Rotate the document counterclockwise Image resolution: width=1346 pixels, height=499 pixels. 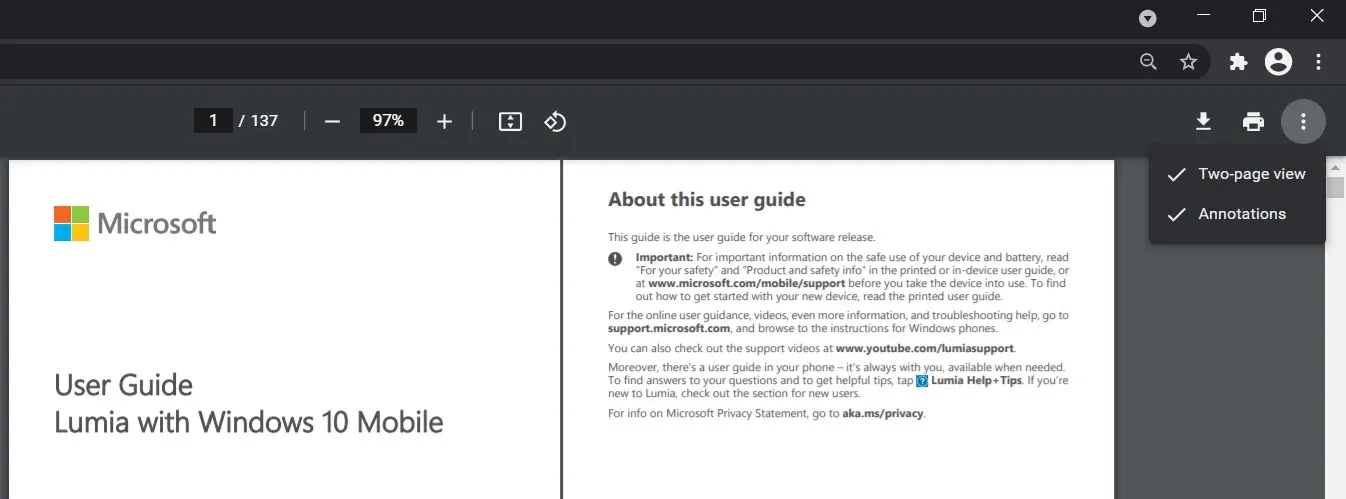[555, 121]
